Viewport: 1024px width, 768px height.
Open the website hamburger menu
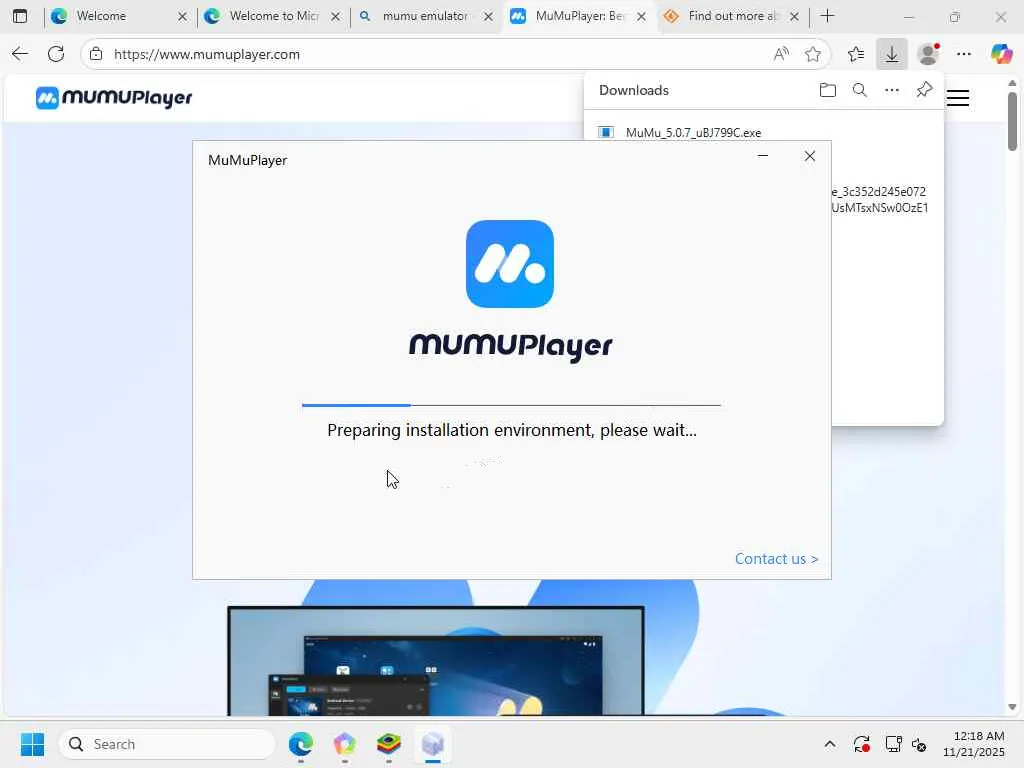(x=957, y=98)
